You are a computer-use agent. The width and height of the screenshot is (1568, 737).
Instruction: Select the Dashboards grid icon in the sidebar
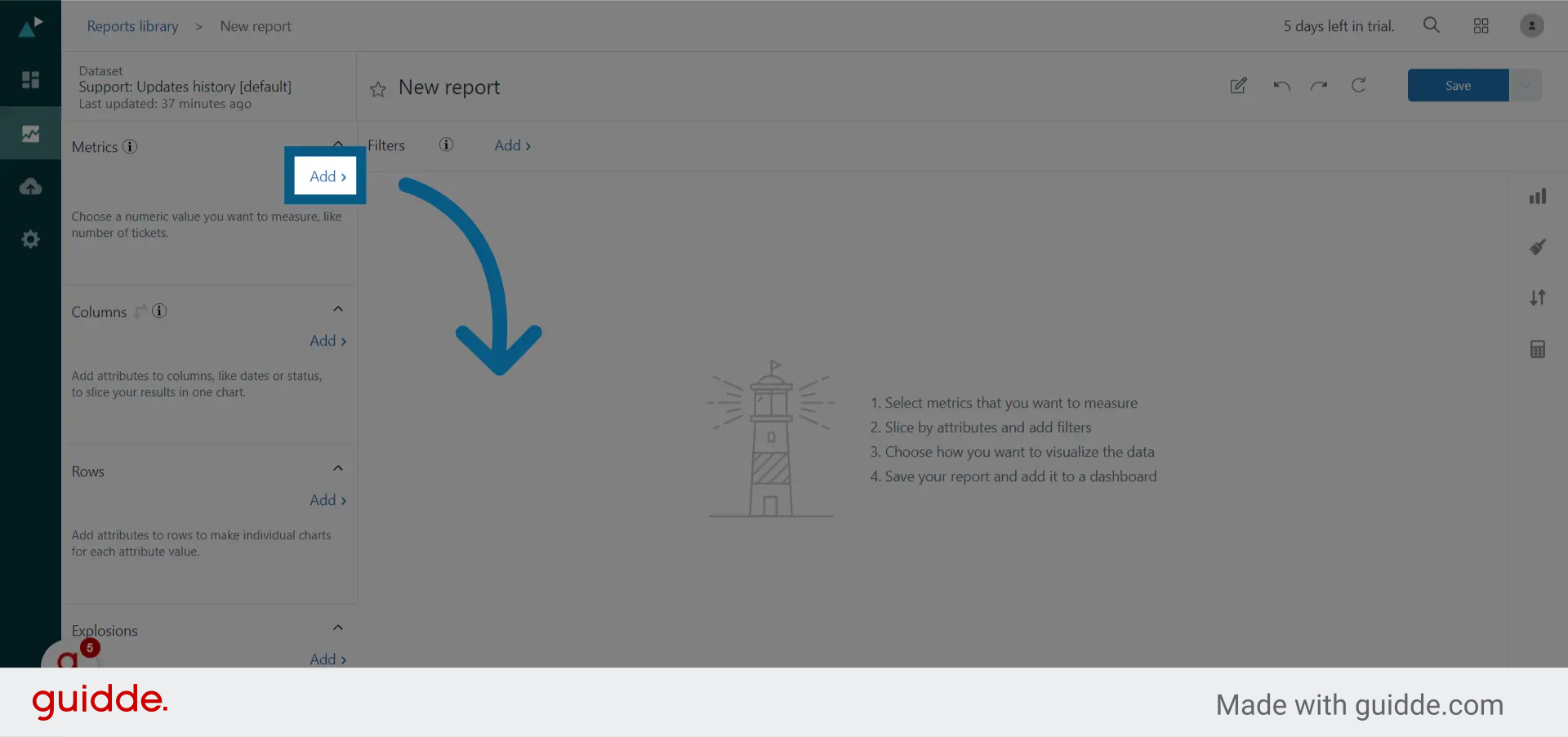click(x=30, y=80)
